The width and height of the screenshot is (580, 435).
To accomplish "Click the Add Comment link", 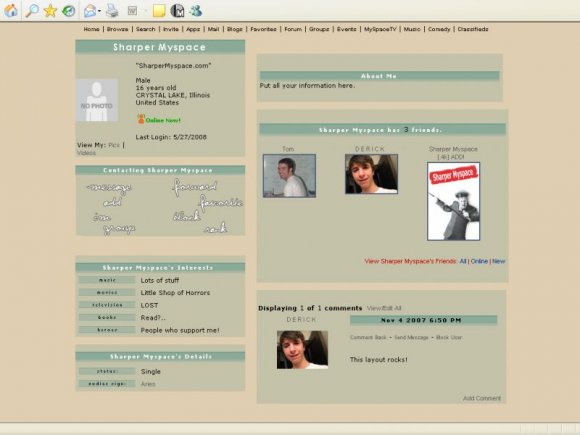I will point(482,398).
